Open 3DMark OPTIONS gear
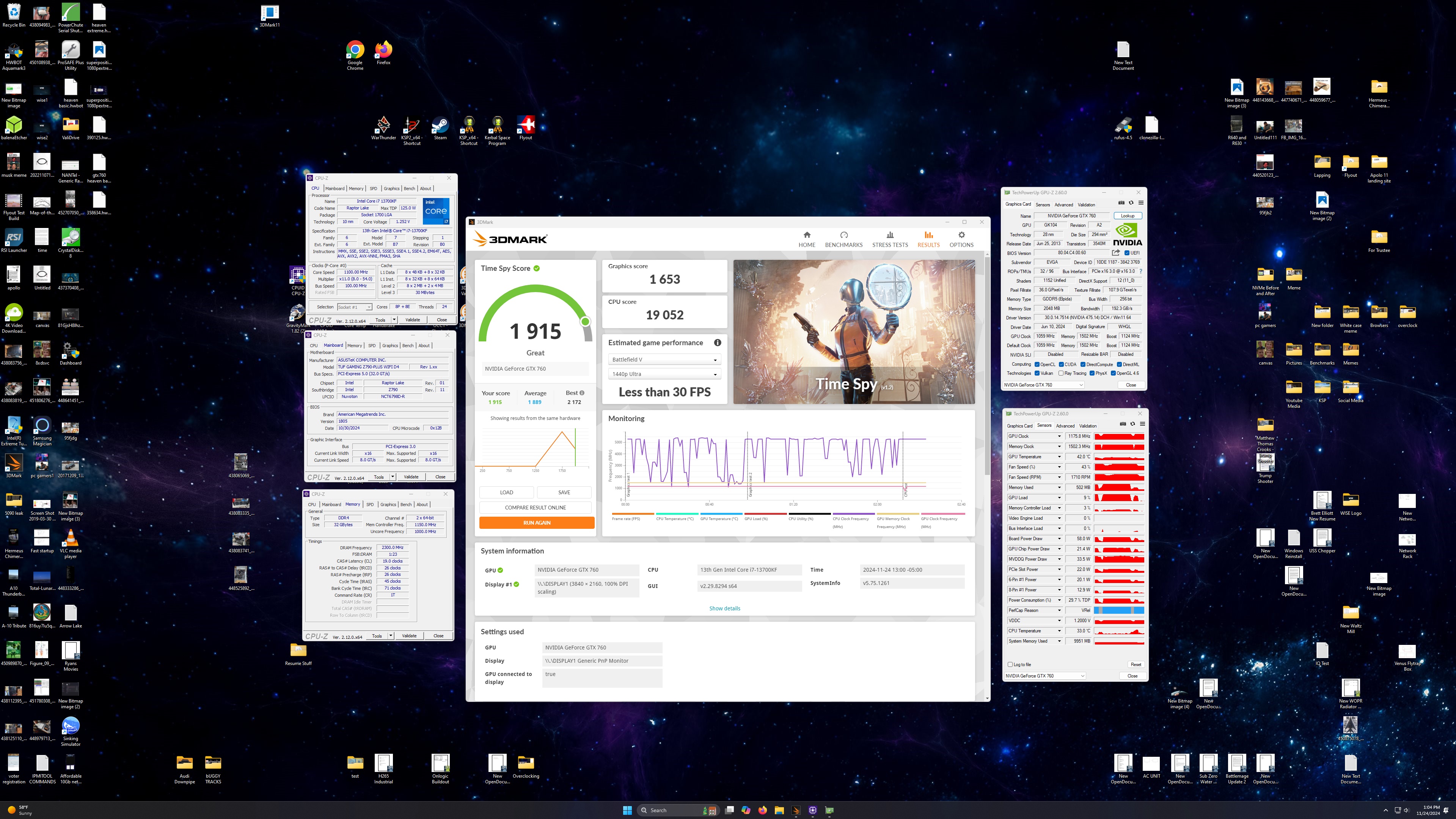The image size is (1456, 819). (x=961, y=239)
